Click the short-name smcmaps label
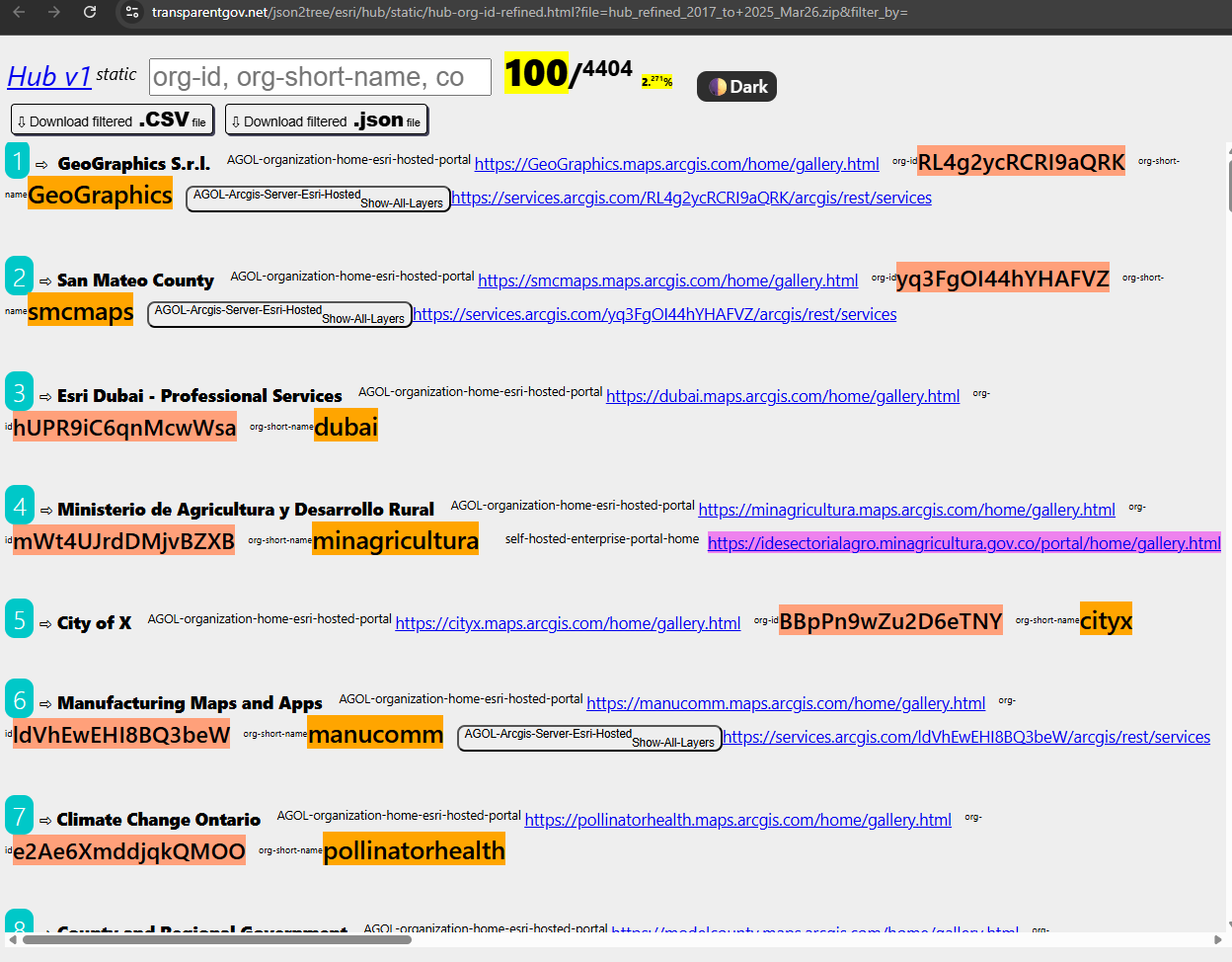The width and height of the screenshot is (1232, 962). point(80,311)
